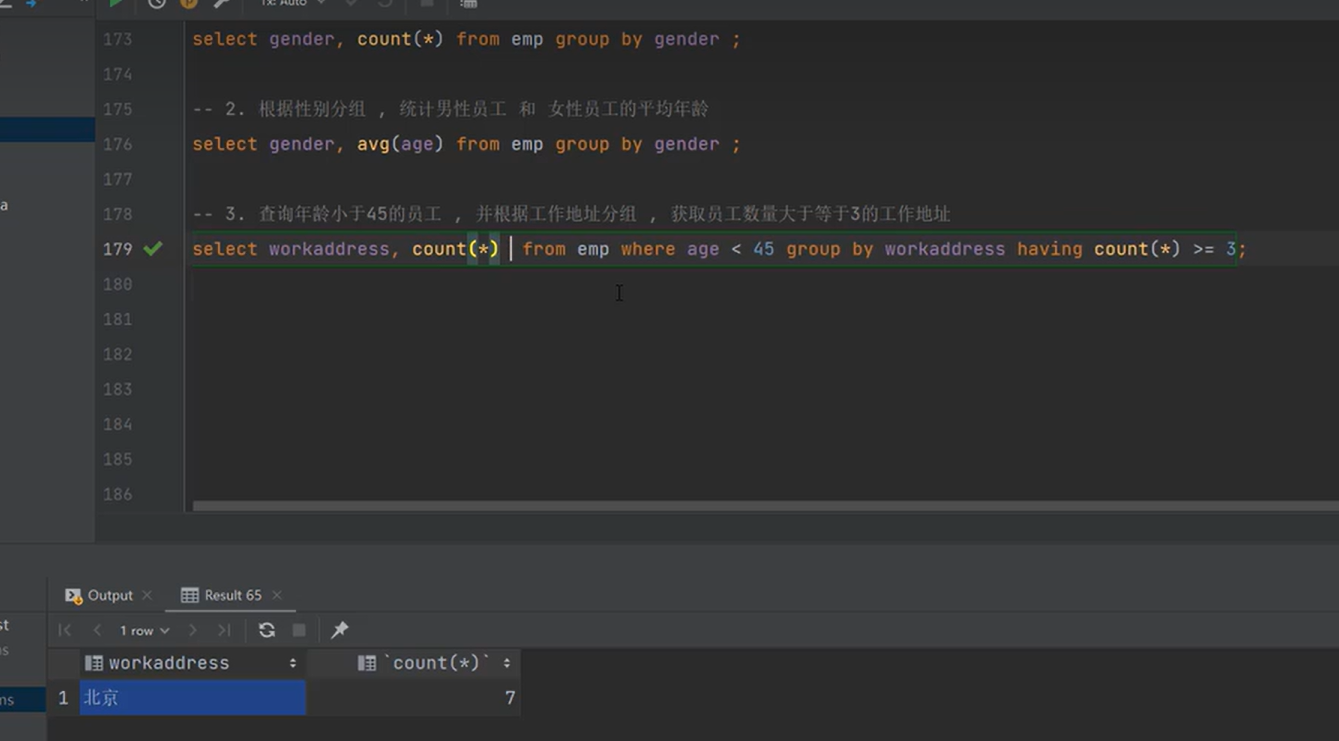
Task: Reload the result set
Action: pyautogui.click(x=267, y=630)
